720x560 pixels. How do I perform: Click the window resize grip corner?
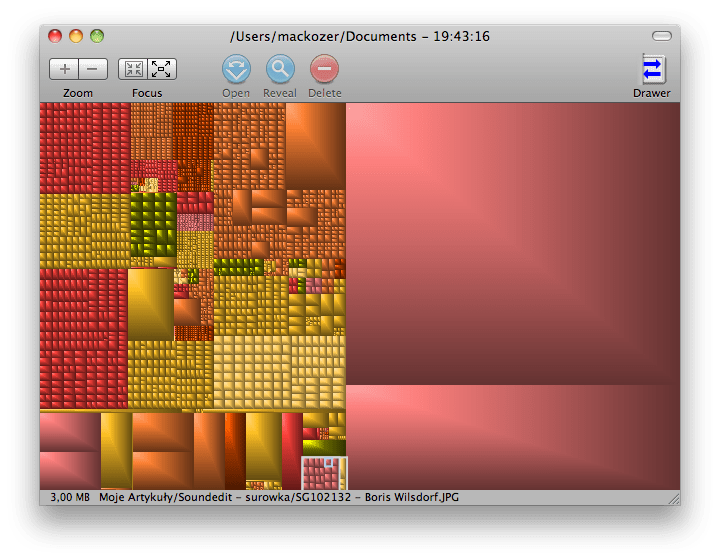(x=674, y=498)
